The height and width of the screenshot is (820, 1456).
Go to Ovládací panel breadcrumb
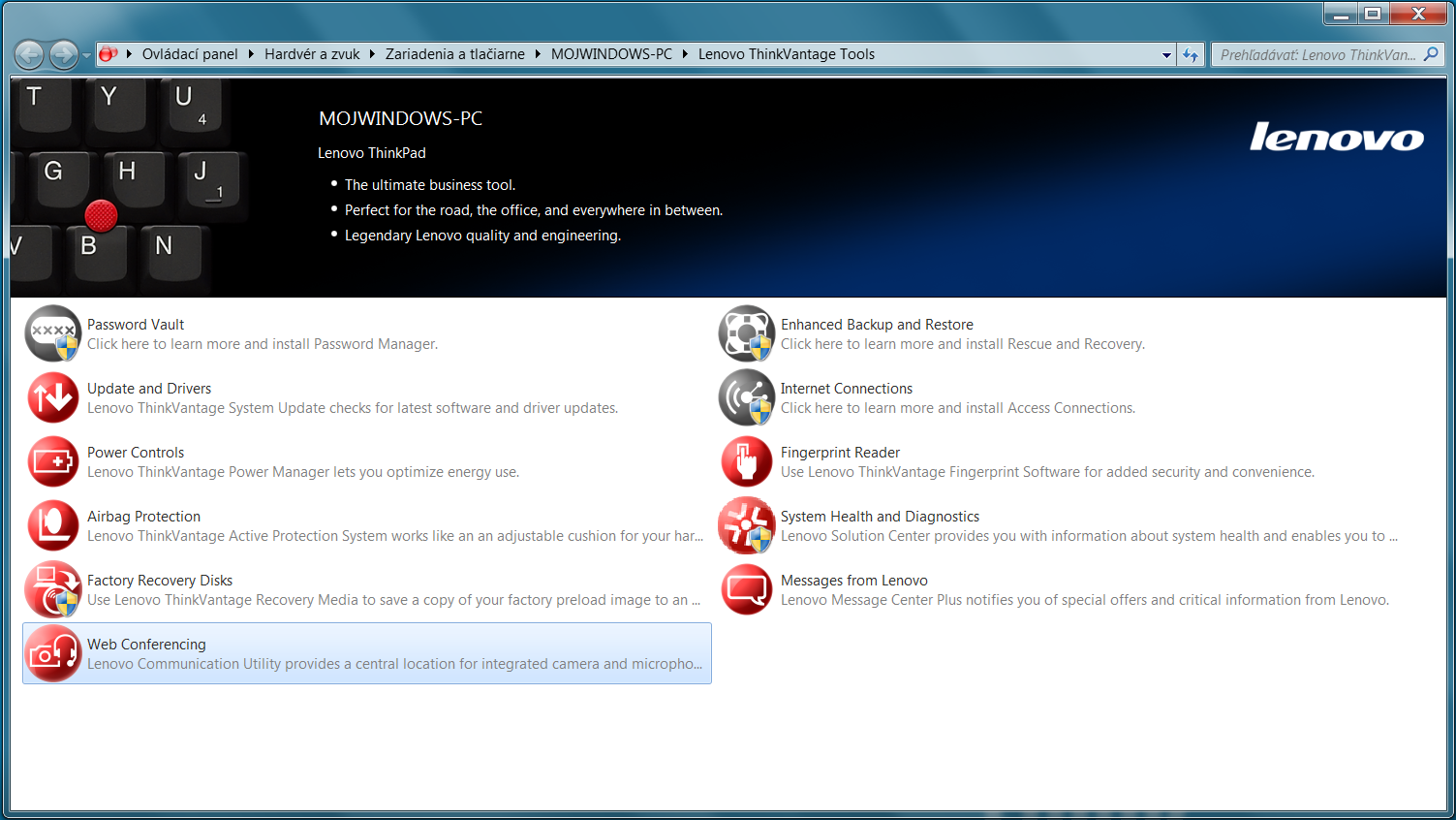pyautogui.click(x=190, y=54)
